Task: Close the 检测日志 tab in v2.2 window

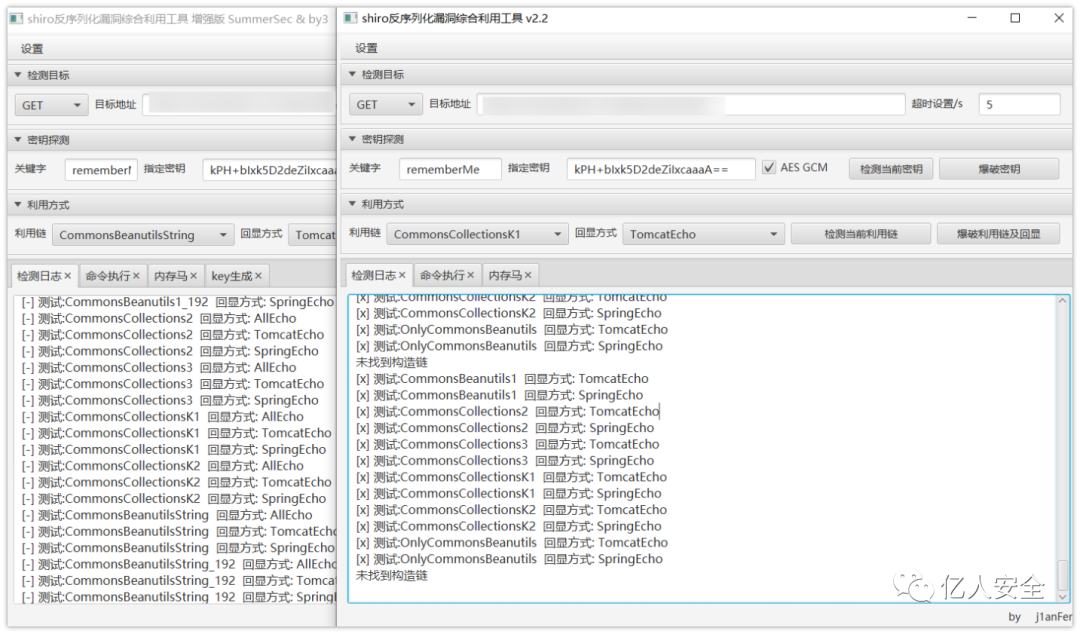Action: click(402, 275)
